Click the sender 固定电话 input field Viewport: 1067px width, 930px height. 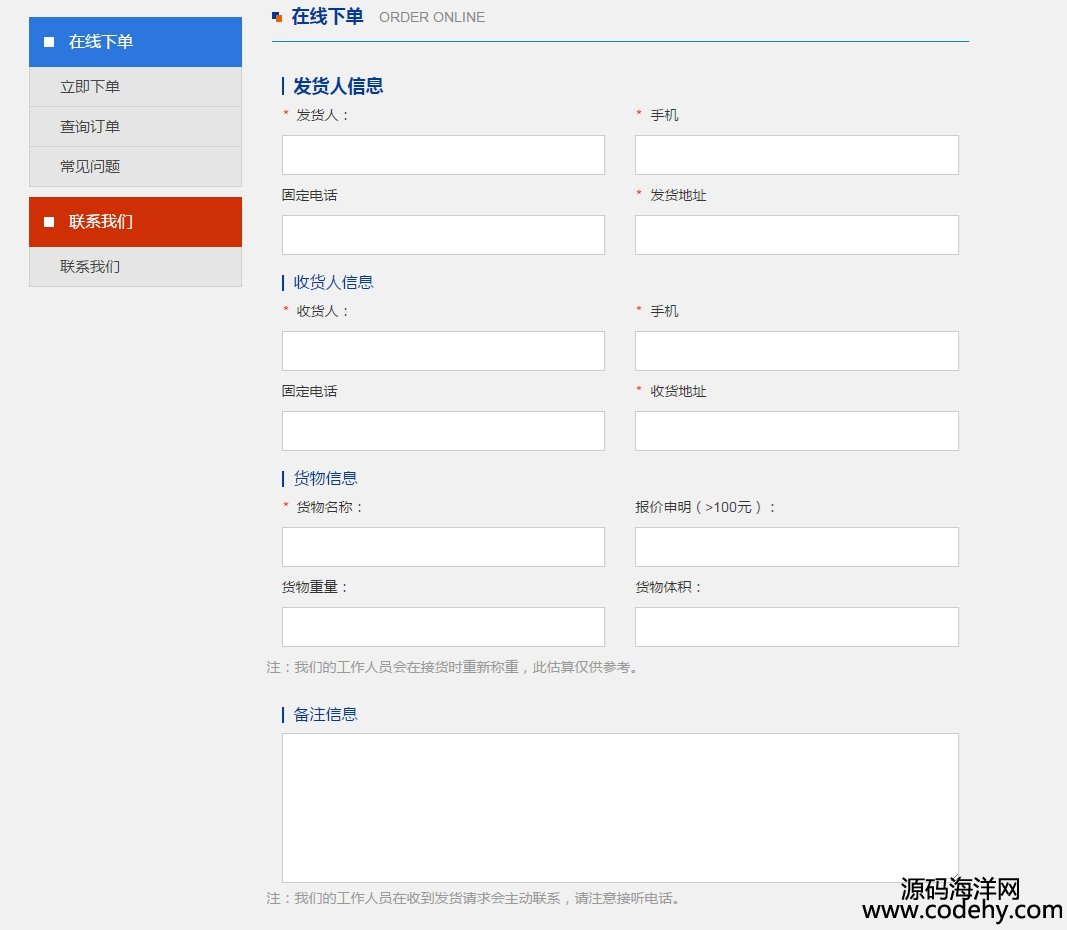tap(443, 235)
